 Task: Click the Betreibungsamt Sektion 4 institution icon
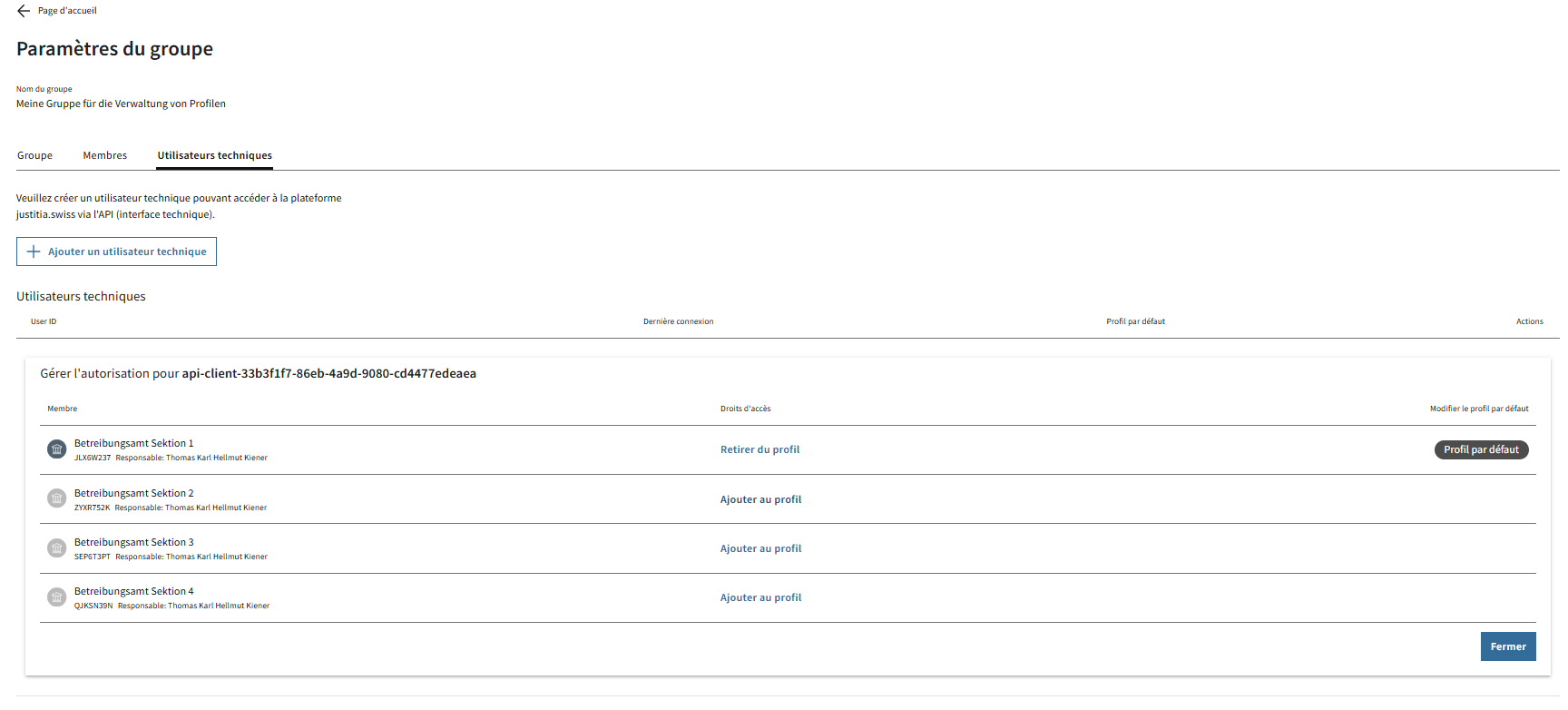pyautogui.click(x=57, y=597)
